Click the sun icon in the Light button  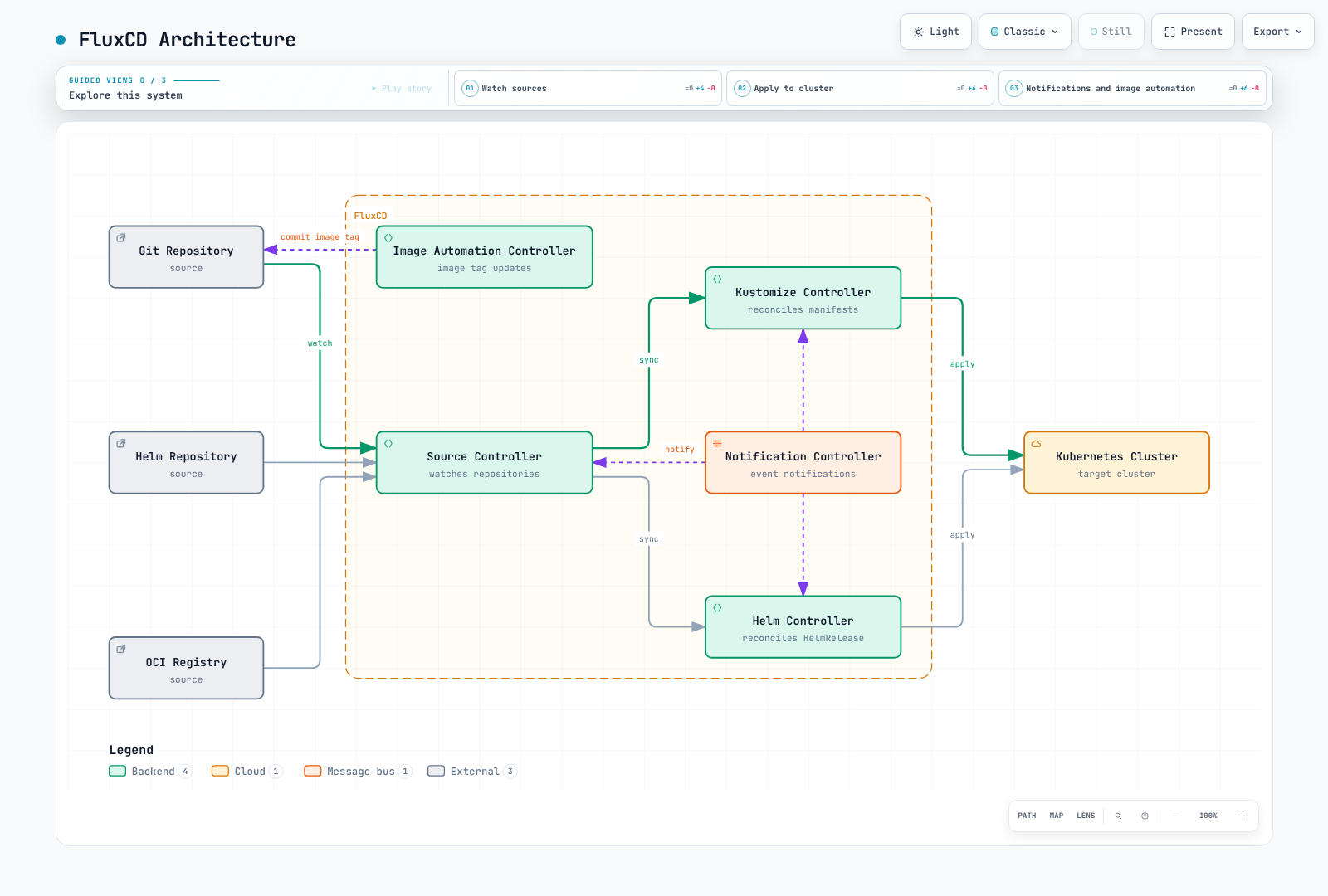click(x=918, y=32)
